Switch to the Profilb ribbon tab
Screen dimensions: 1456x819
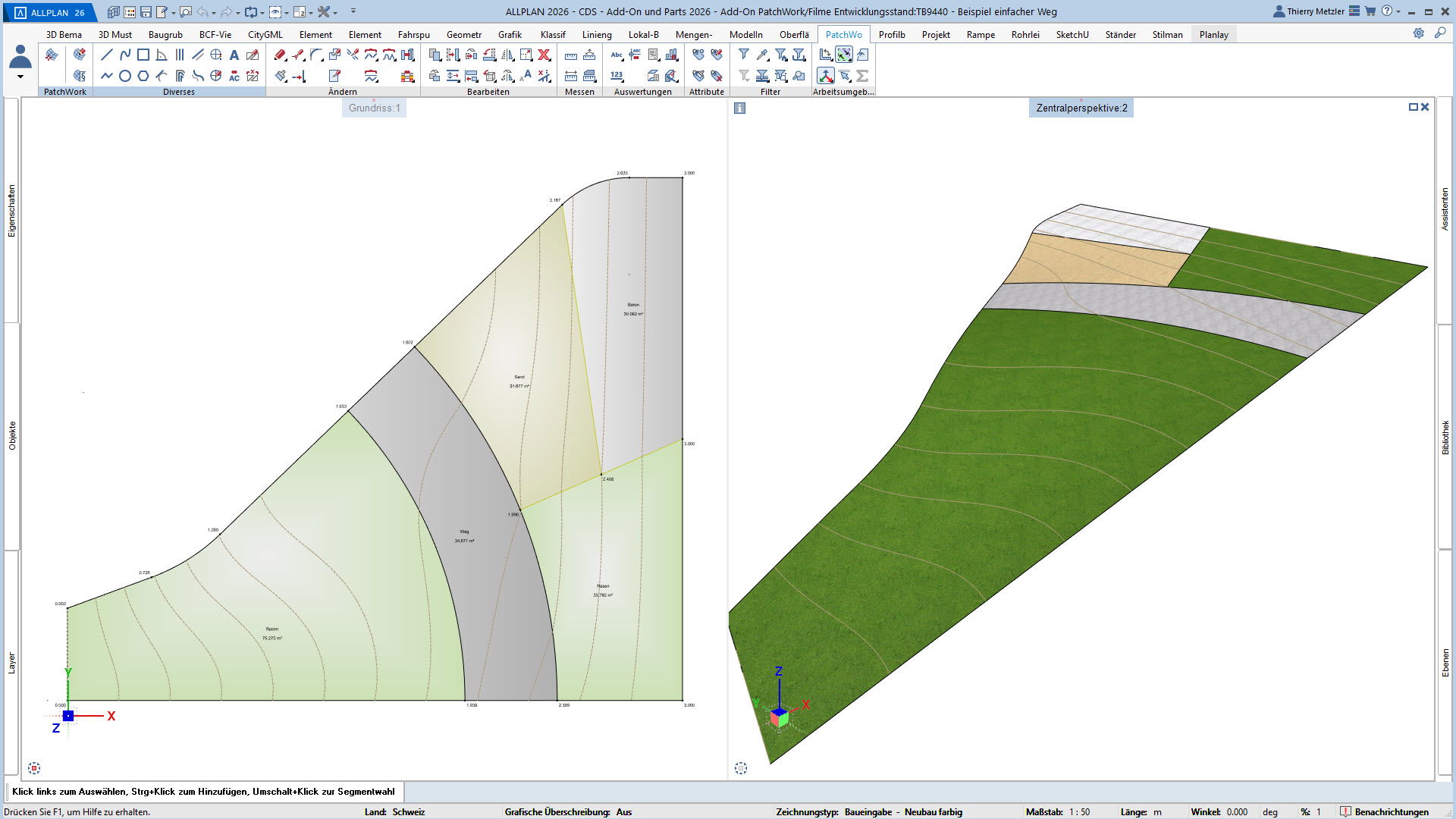coord(892,34)
